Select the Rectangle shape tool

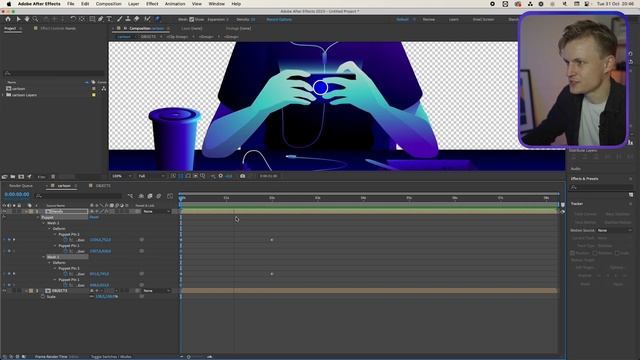tap(92, 19)
